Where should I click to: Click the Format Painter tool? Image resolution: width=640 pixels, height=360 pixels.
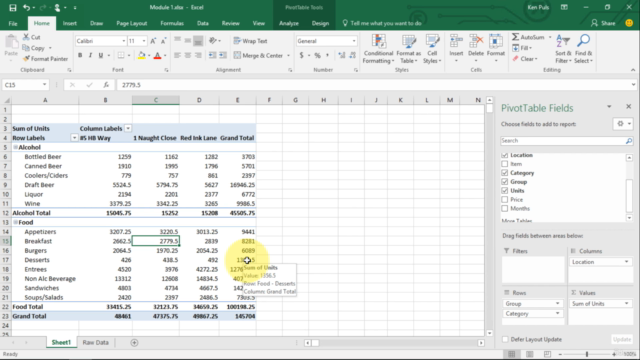pos(45,59)
